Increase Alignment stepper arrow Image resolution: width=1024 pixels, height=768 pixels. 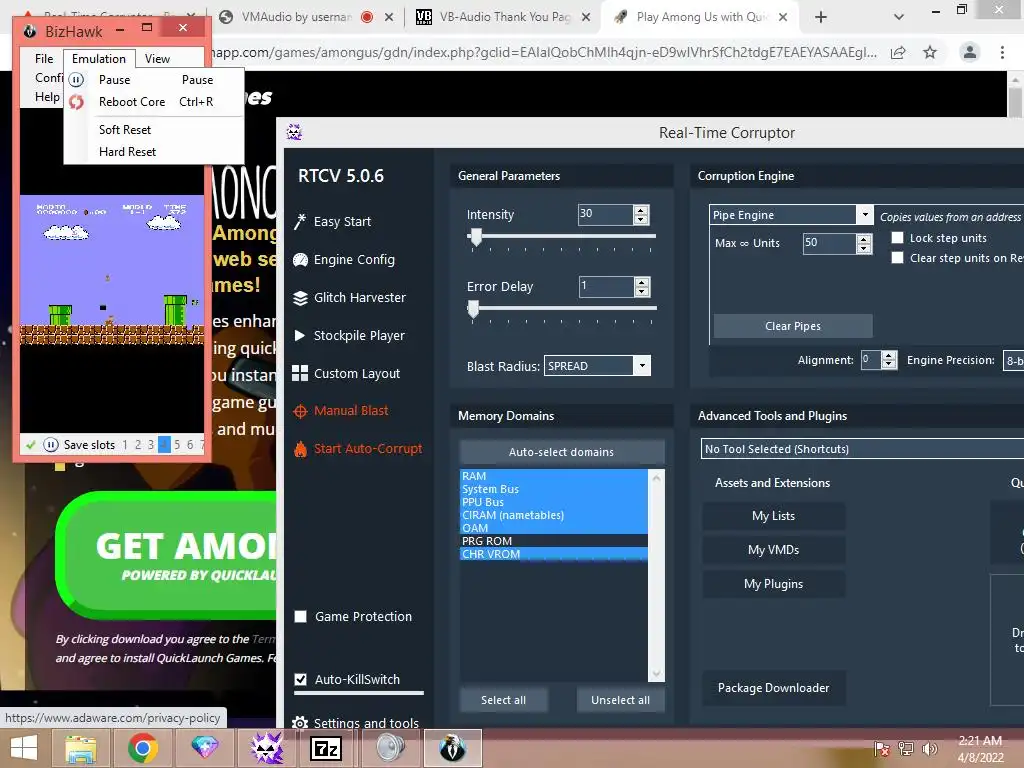(889, 356)
